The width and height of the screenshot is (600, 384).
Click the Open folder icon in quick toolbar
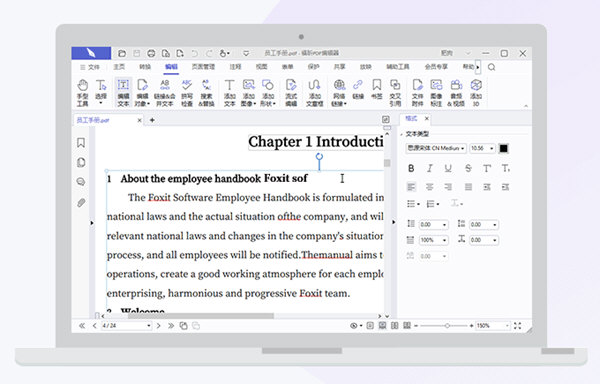tap(122, 53)
